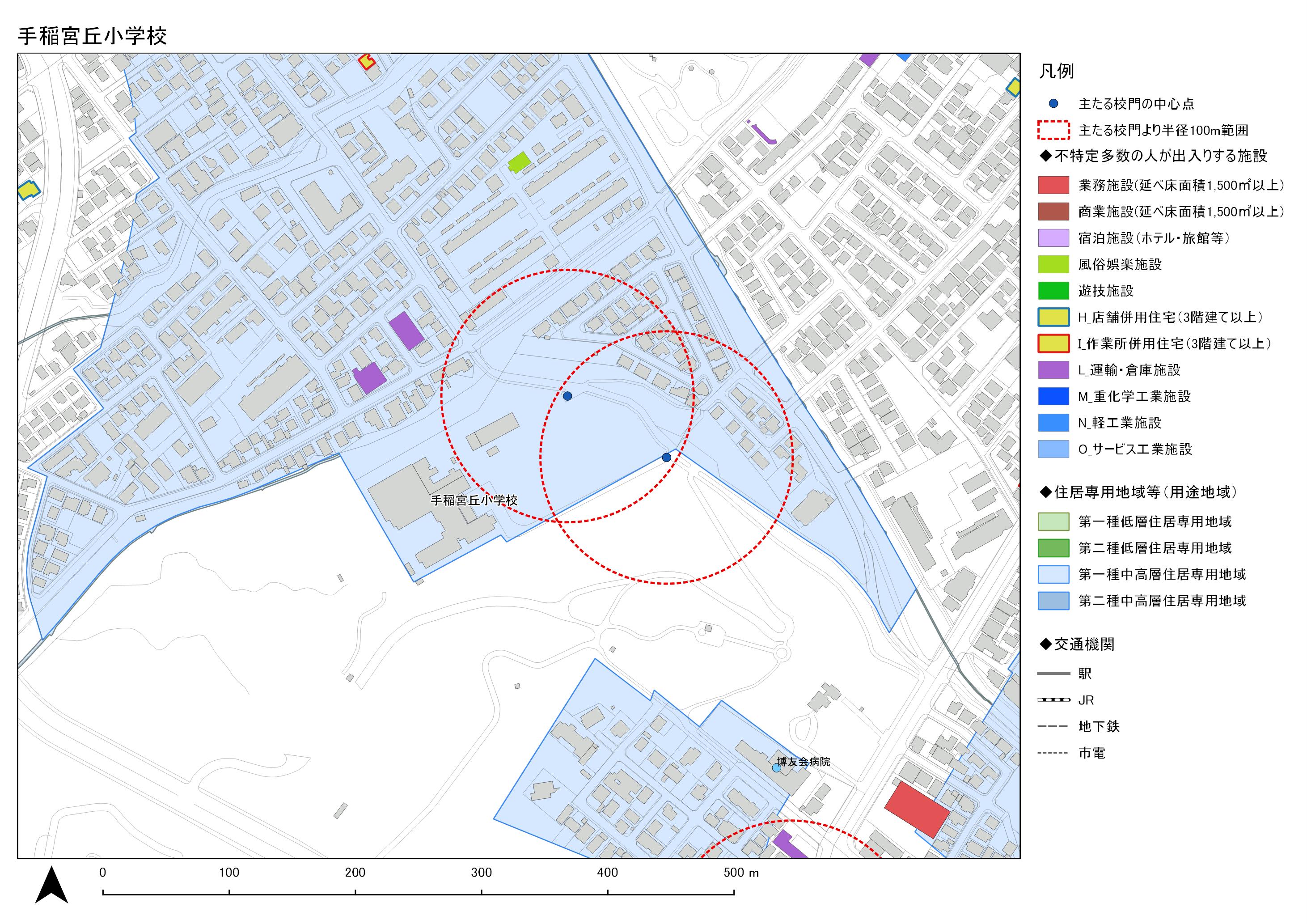Image resolution: width=1307 pixels, height=924 pixels.
Task: Click the JR line symbol in legend
Action: pyautogui.click(x=1053, y=699)
